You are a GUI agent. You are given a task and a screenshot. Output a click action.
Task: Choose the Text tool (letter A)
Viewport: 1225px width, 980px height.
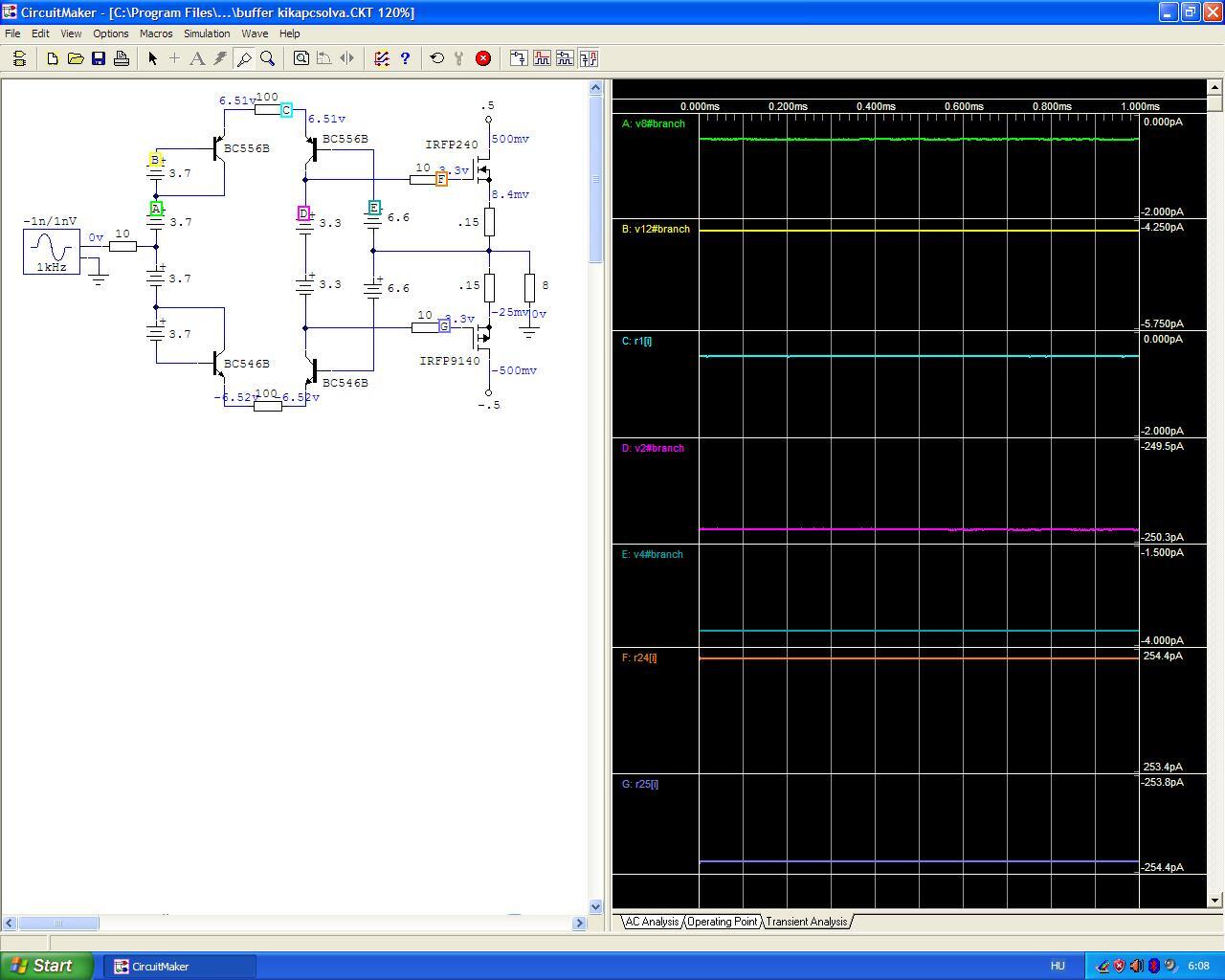pos(197,58)
